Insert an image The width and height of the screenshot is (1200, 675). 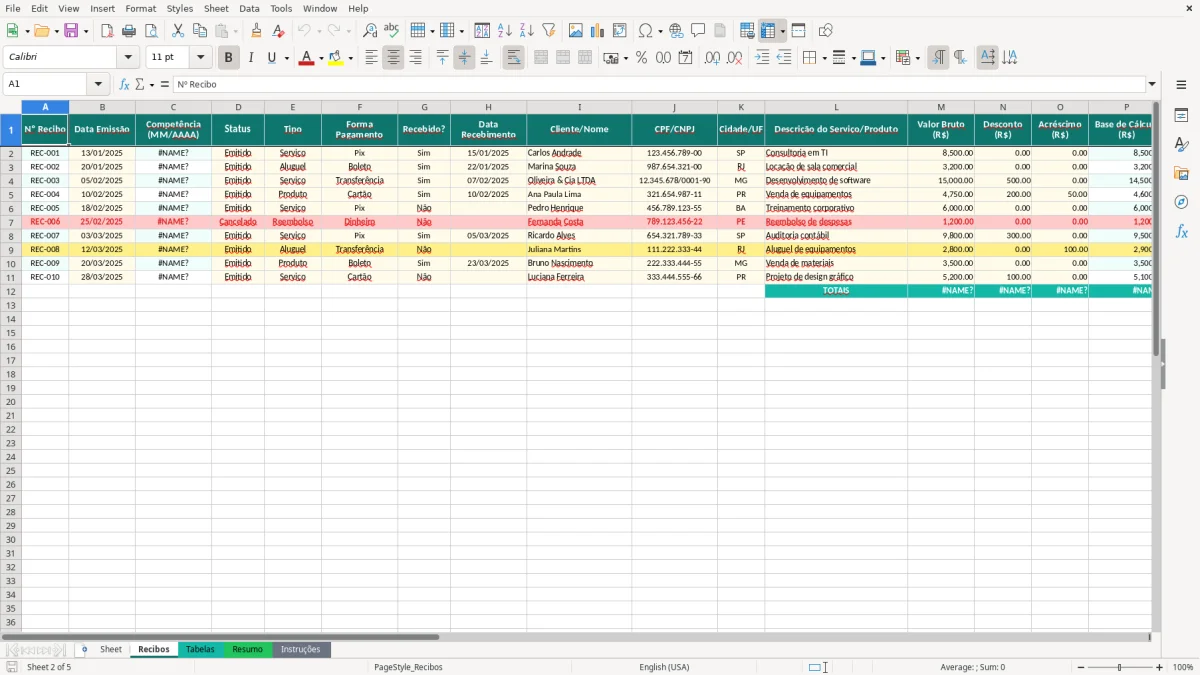[576, 31]
